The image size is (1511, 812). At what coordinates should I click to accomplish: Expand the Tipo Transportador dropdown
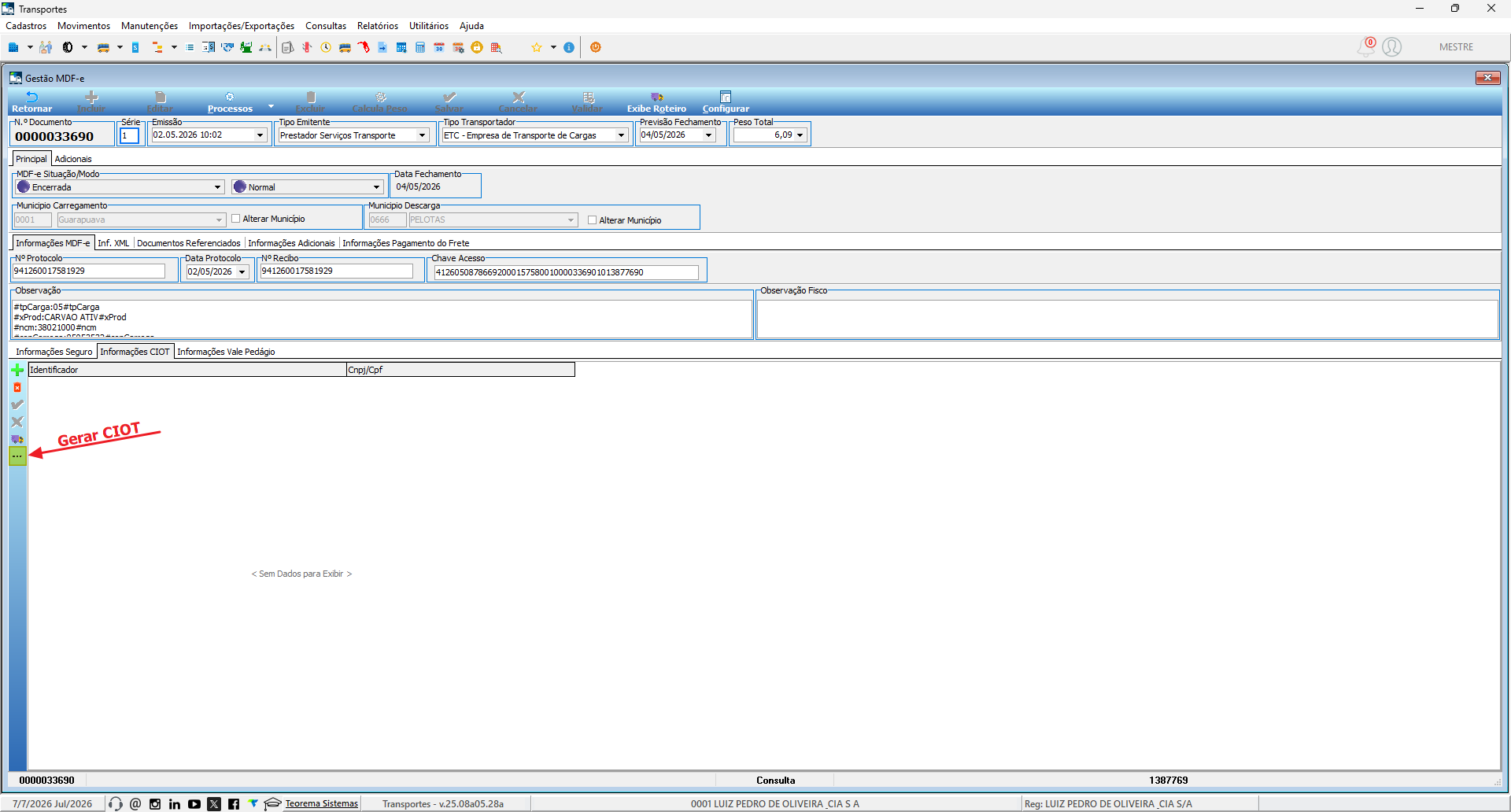[x=621, y=135]
